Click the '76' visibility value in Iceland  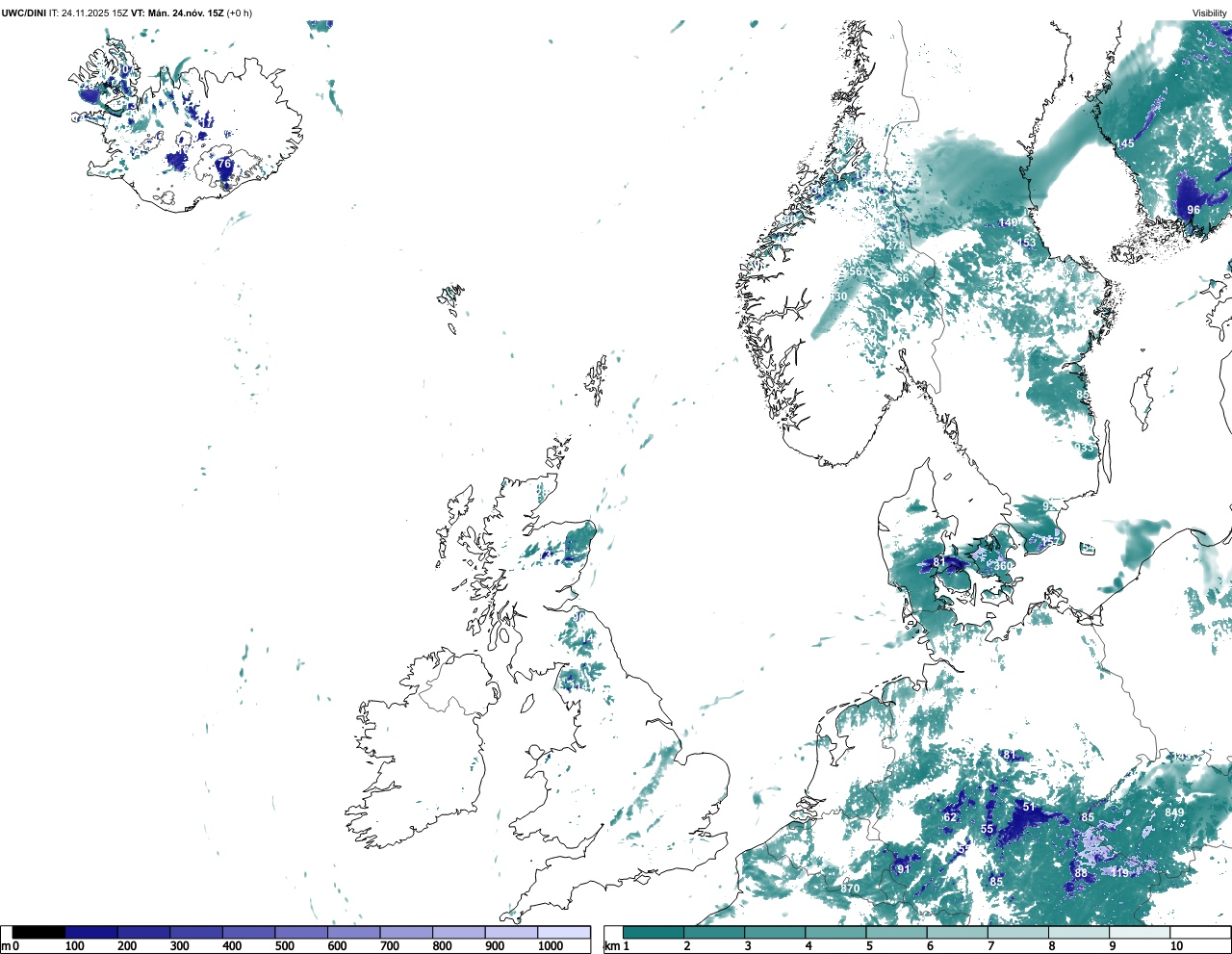(x=224, y=164)
